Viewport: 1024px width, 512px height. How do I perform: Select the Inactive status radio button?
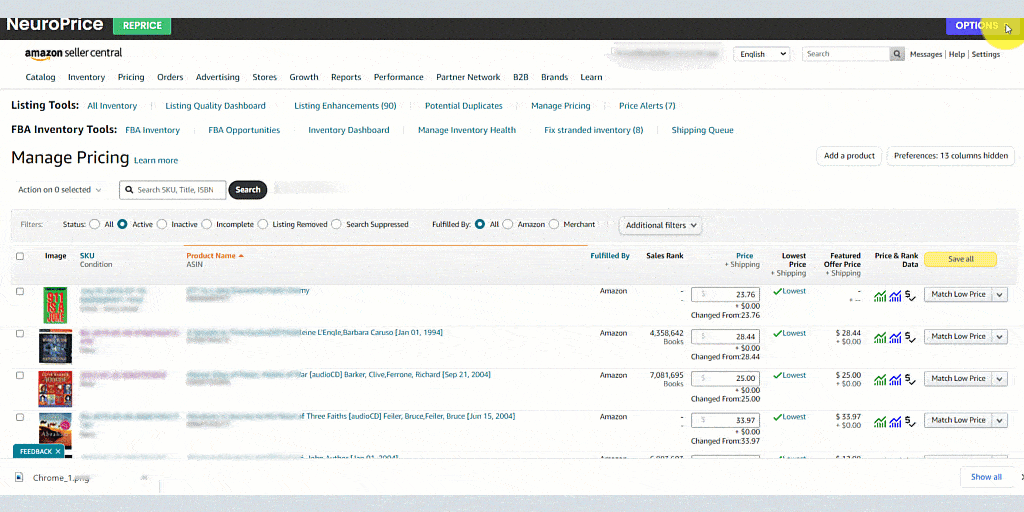point(164,225)
